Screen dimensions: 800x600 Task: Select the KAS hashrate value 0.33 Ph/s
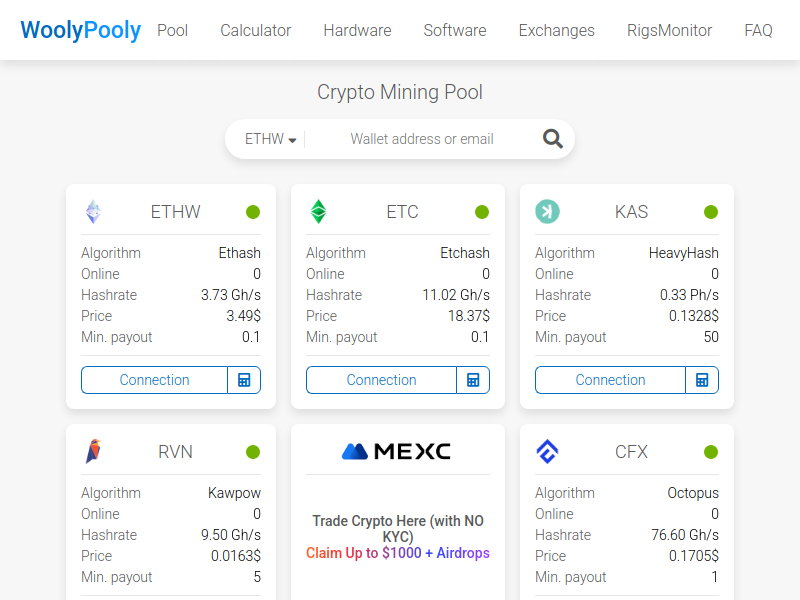(x=689, y=295)
